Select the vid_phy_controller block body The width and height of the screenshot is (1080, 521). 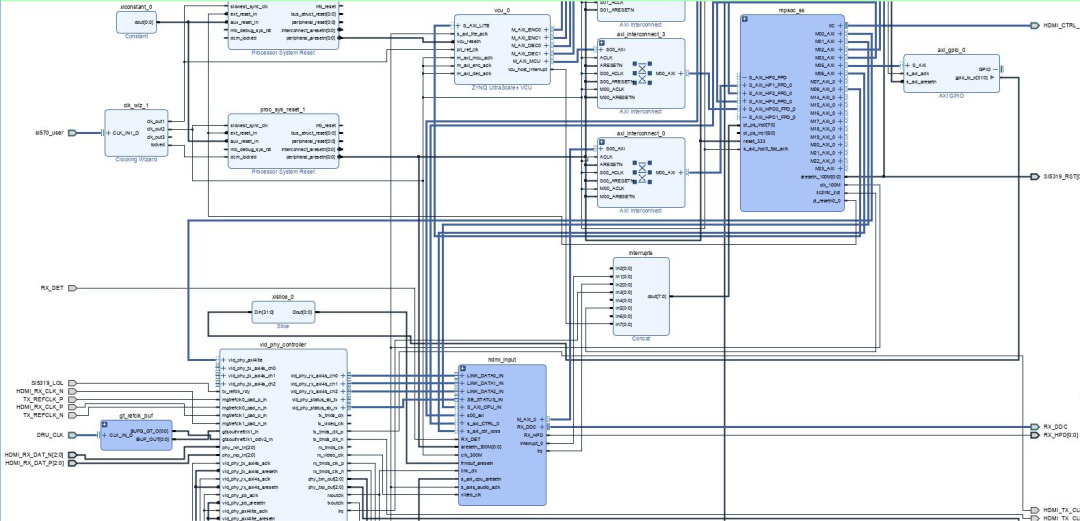coord(284,434)
